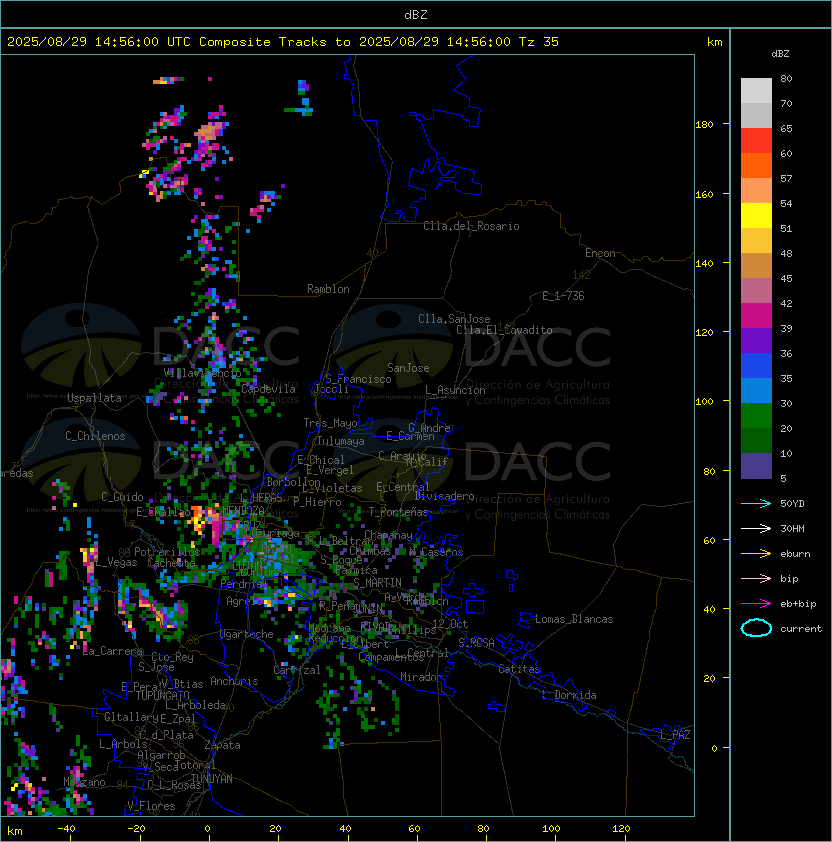Select the light gray 70-80 dBZ swatch
The height and width of the screenshot is (842, 832).
(756, 91)
